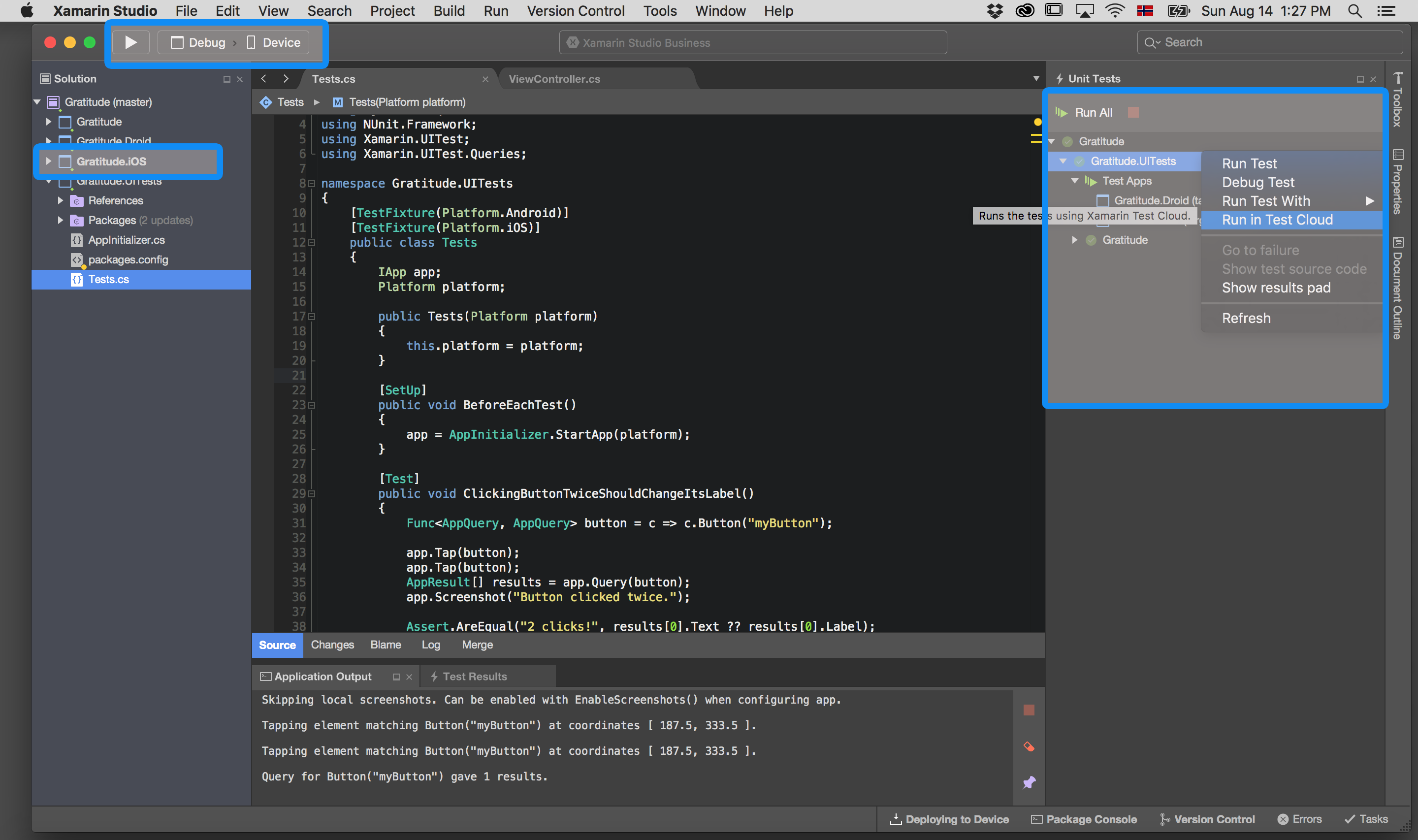
Task: Select Tests.cs in the solution tree
Action: (141, 280)
